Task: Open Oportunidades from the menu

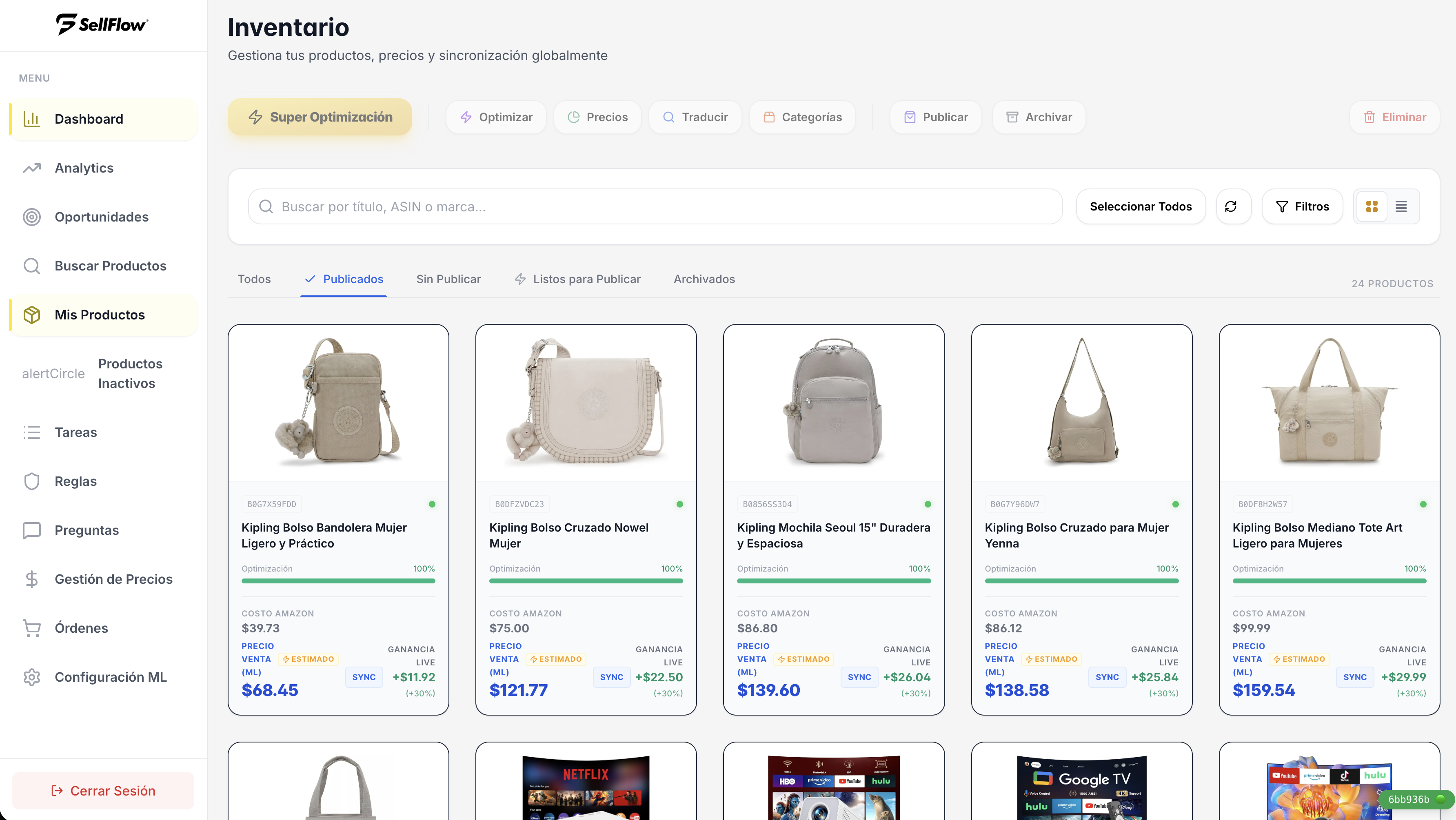Action: [x=102, y=217]
